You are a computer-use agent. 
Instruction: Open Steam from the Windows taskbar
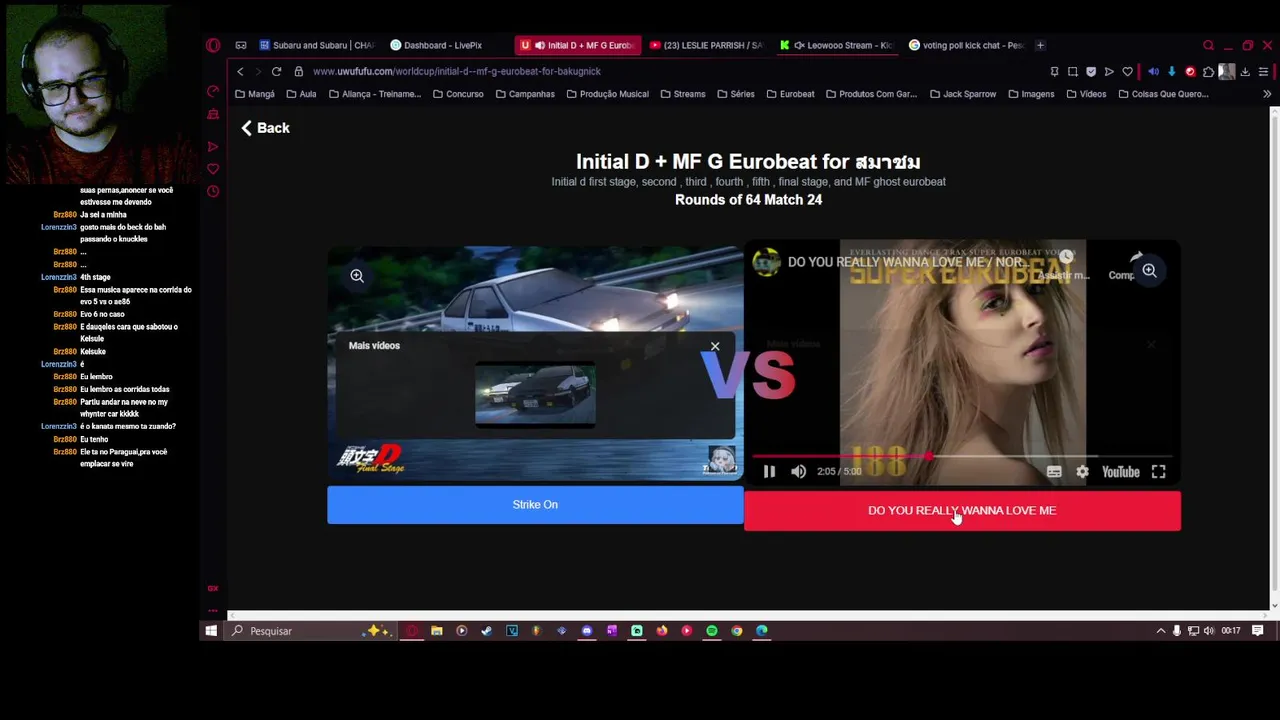[486, 631]
